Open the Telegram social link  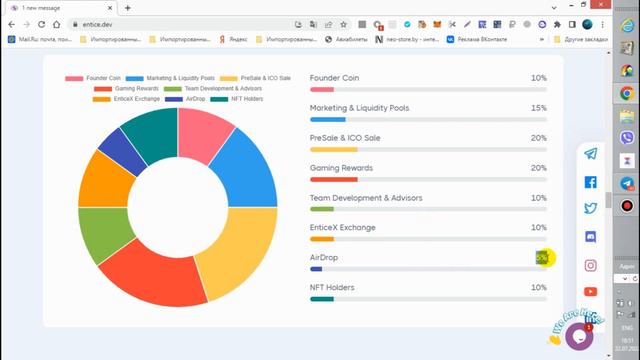tap(591, 153)
